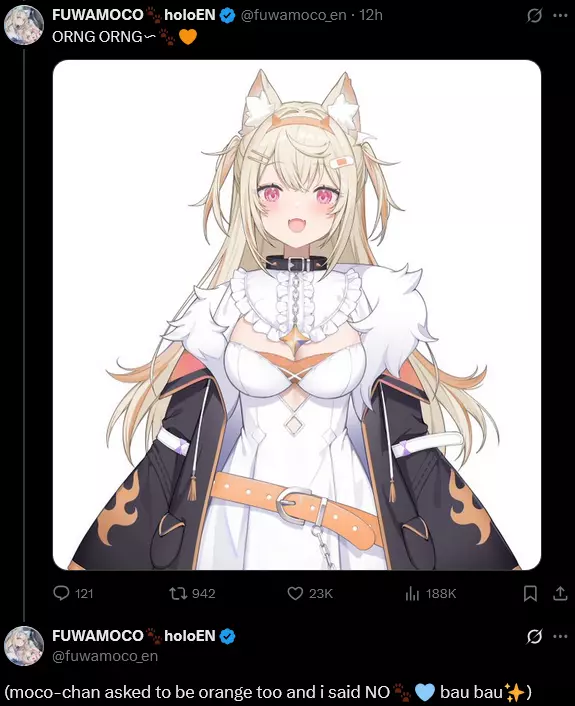Click the moco-chan reply tweet text
575x706 pixels.
(x=268, y=692)
